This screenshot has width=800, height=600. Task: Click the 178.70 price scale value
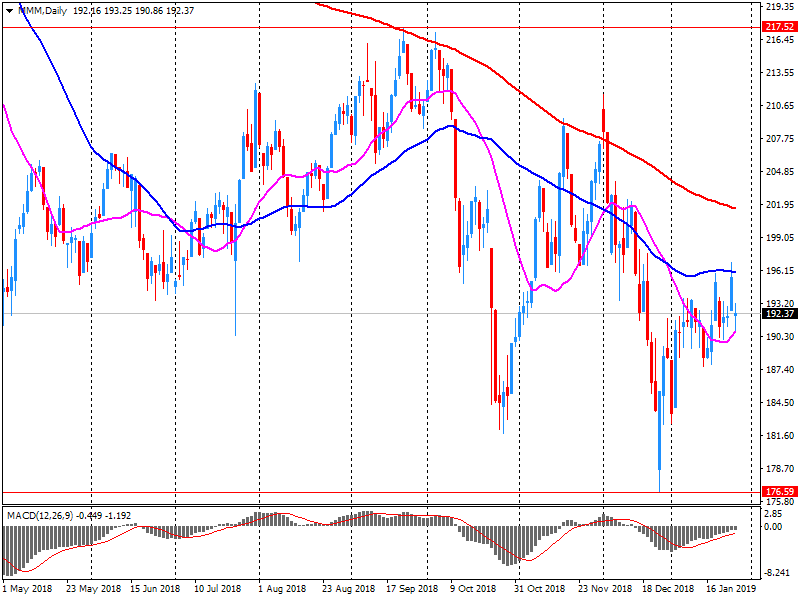tap(780, 468)
